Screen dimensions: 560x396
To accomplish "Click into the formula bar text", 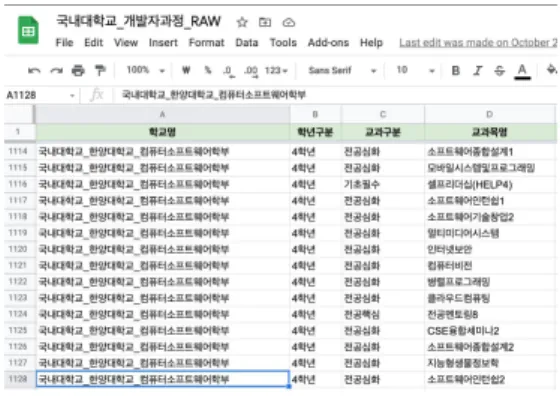I will point(214,95).
